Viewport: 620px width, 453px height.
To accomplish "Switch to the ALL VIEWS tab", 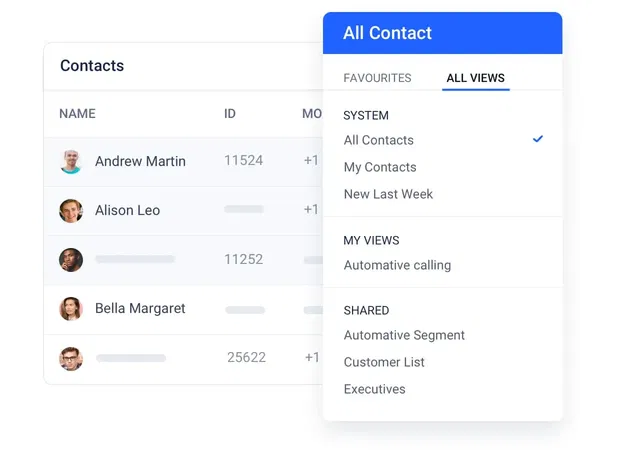I will pyautogui.click(x=475, y=78).
